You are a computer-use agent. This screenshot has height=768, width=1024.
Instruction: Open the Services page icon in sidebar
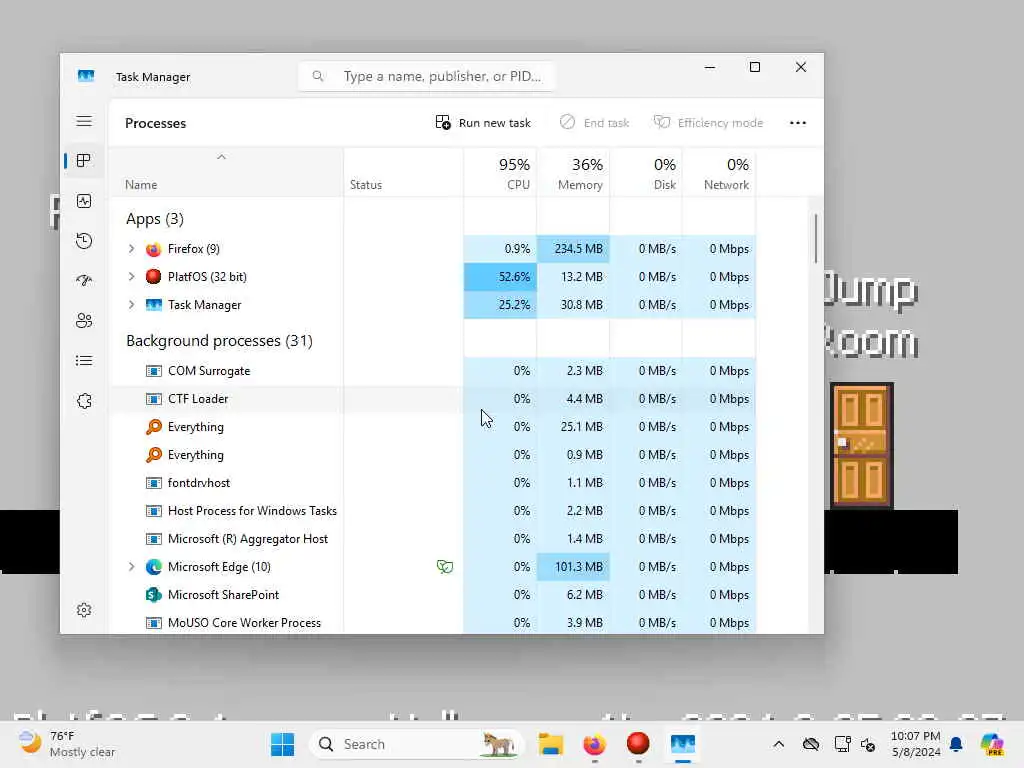point(84,401)
